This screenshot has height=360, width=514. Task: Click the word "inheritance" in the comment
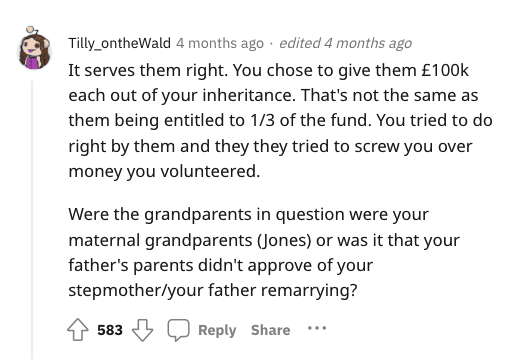coord(249,96)
